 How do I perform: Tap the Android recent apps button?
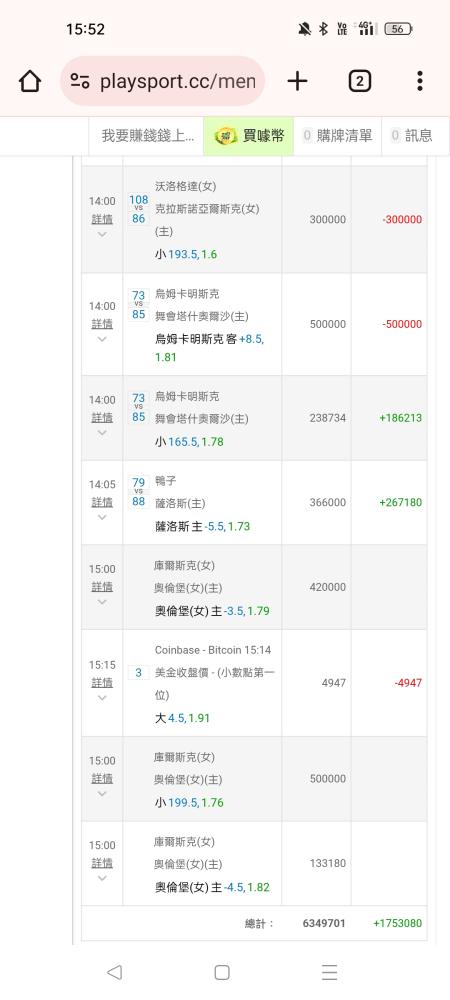330,972
